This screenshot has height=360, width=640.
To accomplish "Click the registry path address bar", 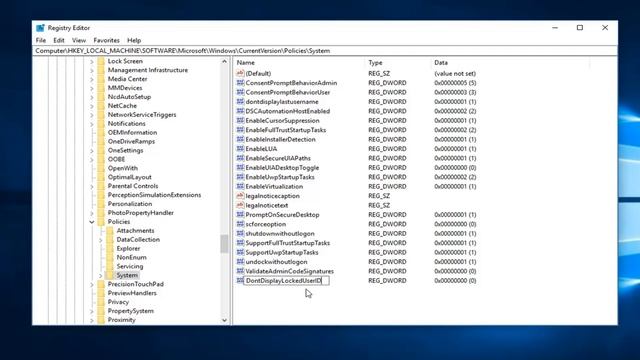I will click(324, 51).
